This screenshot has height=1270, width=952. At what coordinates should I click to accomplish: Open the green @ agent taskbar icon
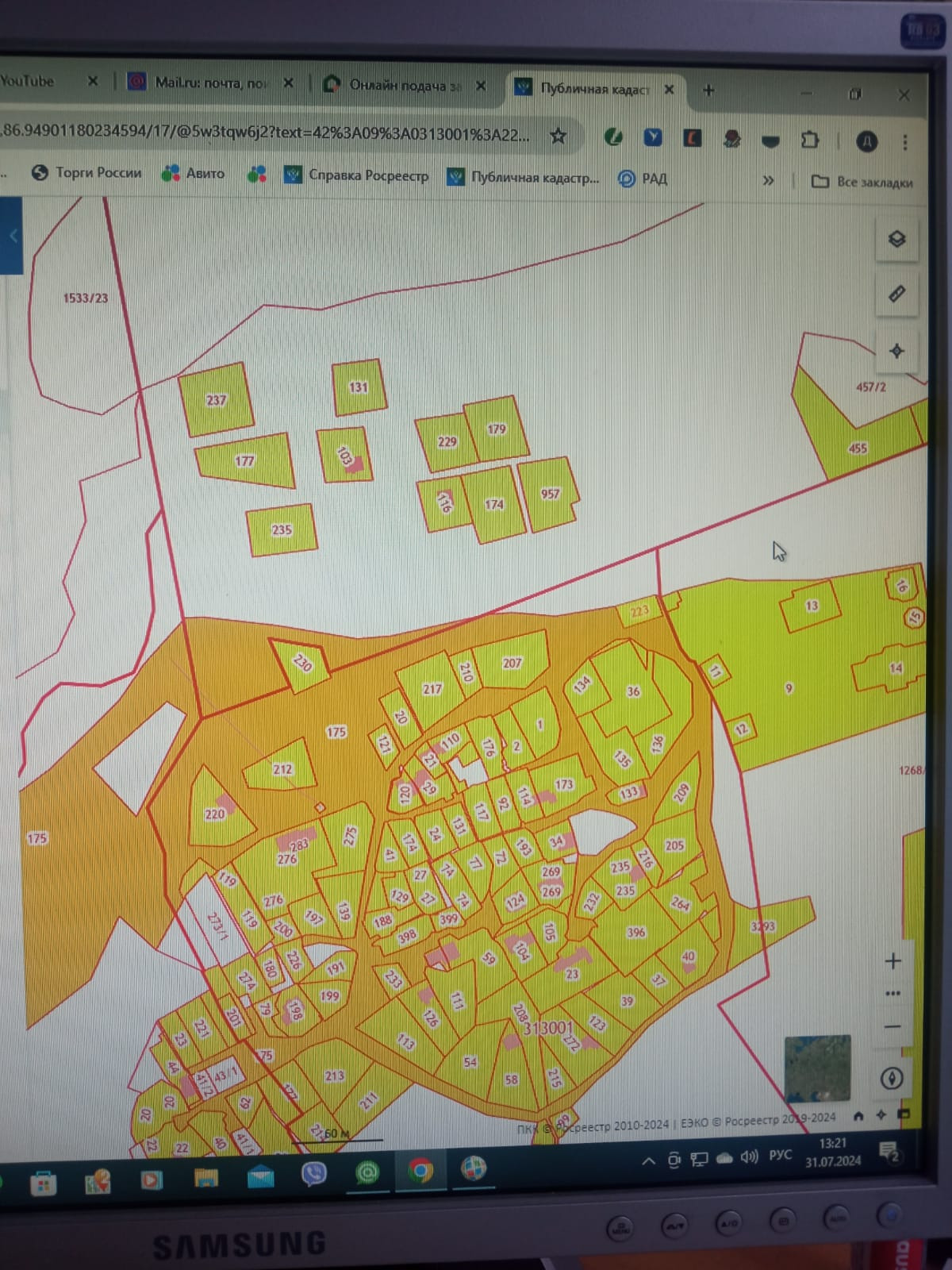(x=367, y=1172)
